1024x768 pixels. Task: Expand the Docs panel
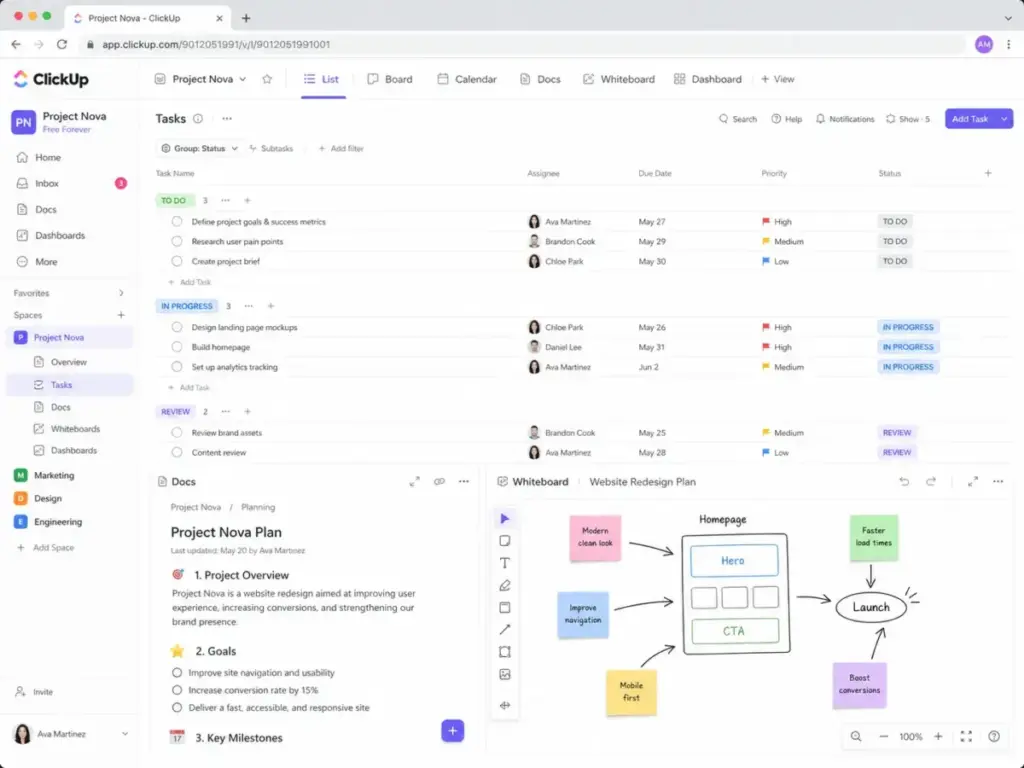414,481
